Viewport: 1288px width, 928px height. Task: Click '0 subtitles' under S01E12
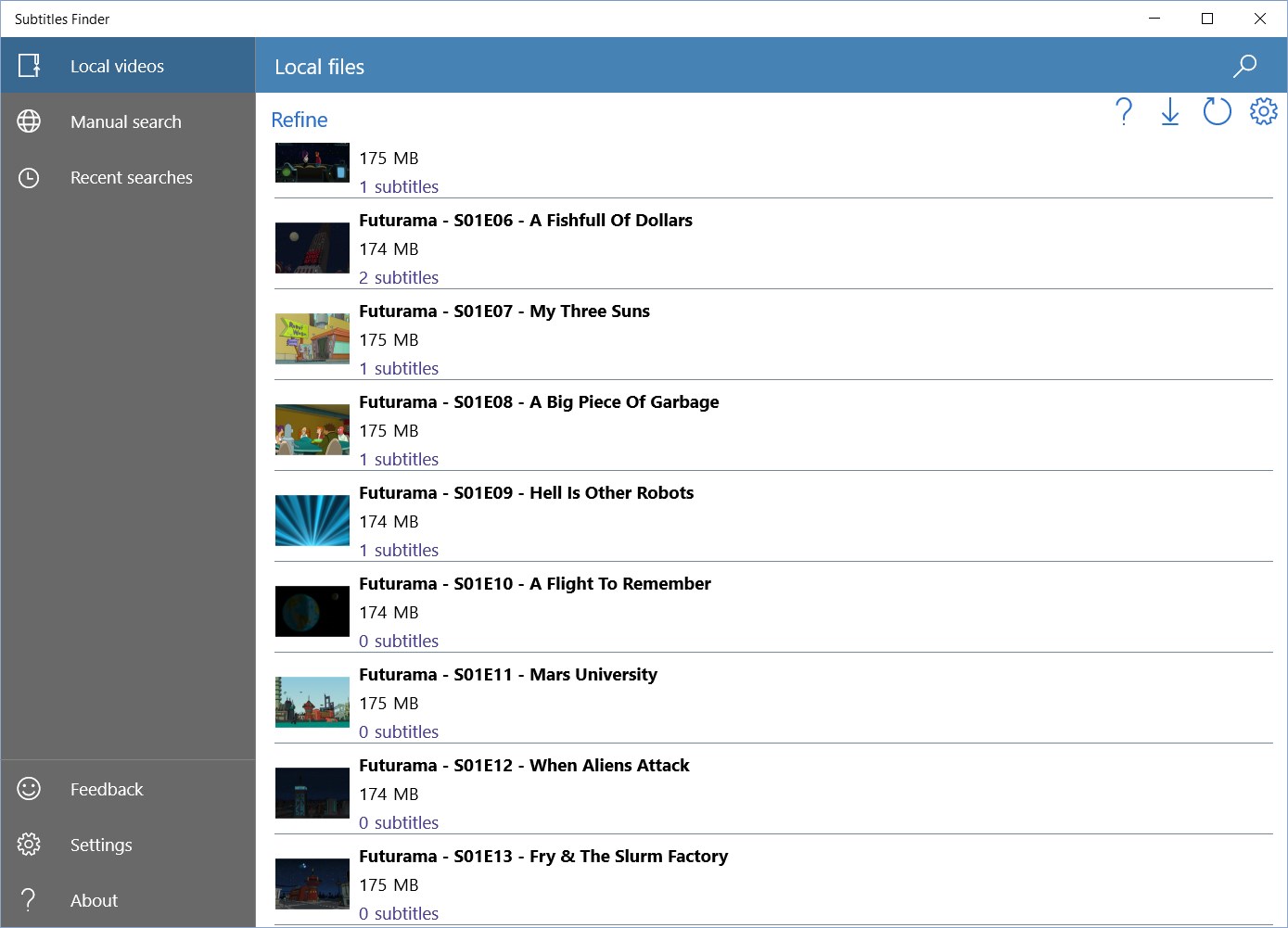coord(399,822)
